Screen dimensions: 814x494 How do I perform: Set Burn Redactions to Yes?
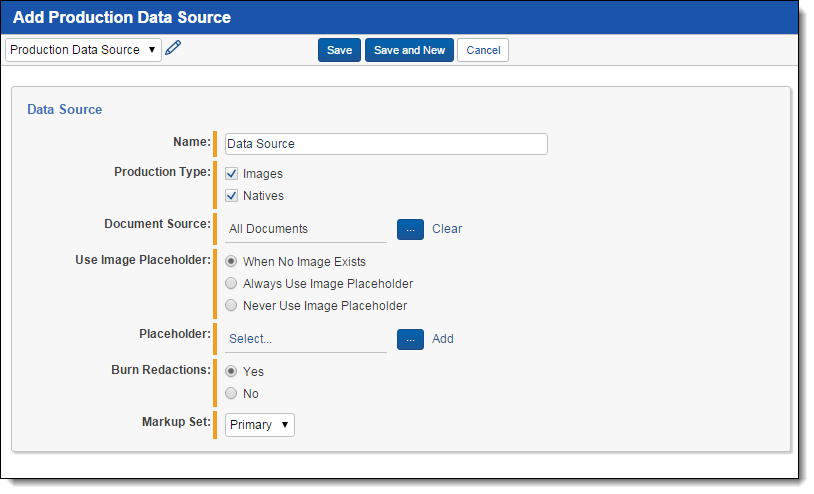coord(231,372)
